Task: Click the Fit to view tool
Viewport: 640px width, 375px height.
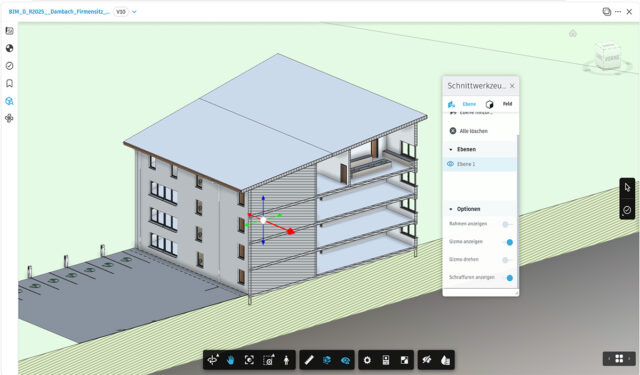Action: tap(249, 359)
